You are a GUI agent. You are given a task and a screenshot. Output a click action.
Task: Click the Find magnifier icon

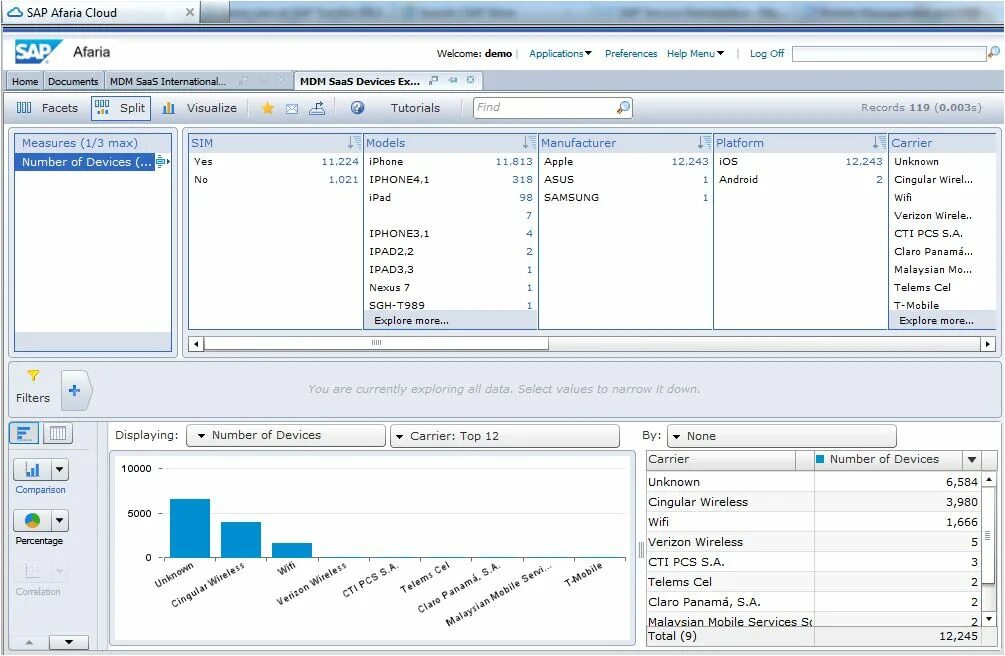(x=623, y=107)
